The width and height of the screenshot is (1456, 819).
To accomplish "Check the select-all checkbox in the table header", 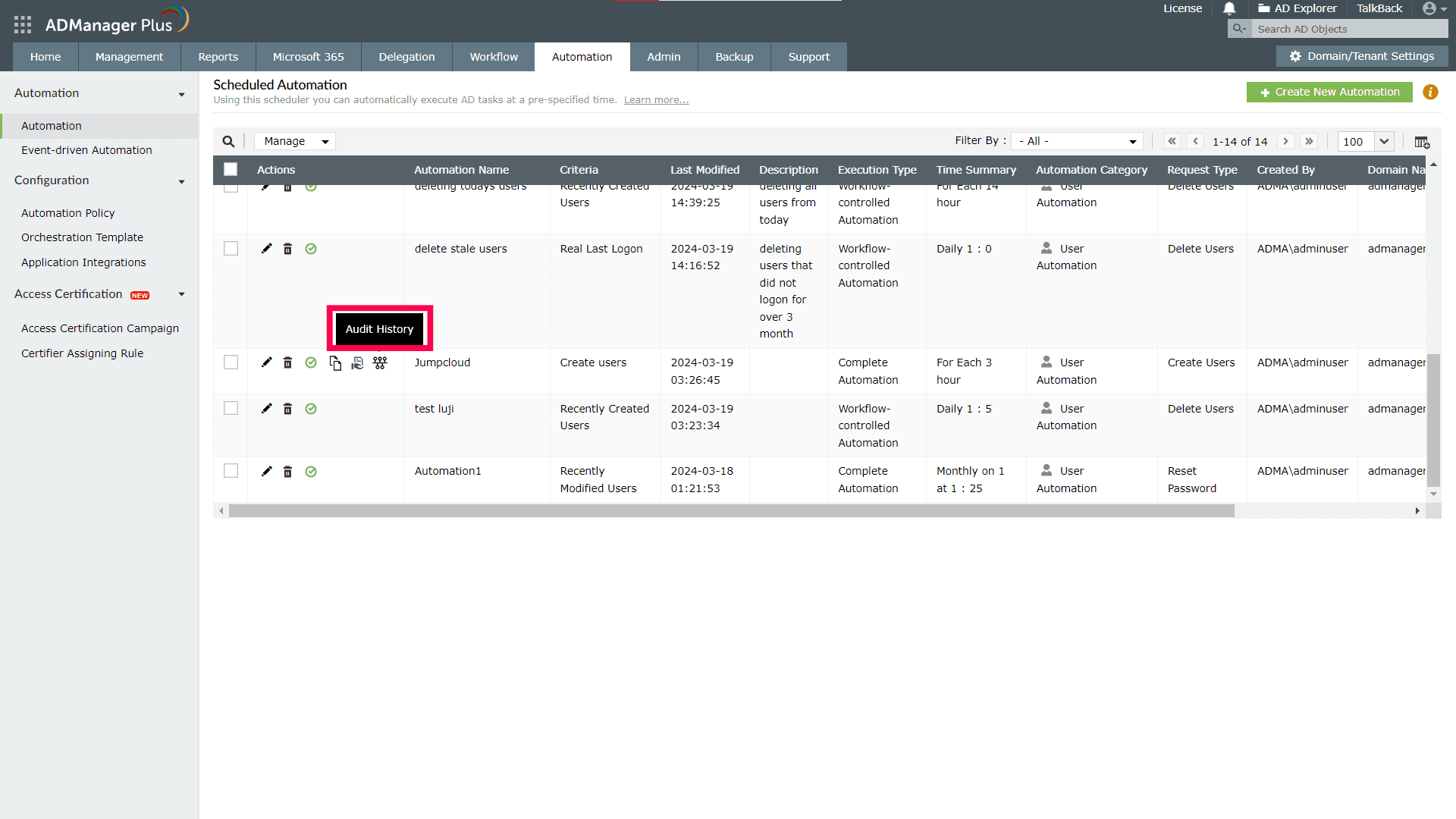I will coord(231,169).
